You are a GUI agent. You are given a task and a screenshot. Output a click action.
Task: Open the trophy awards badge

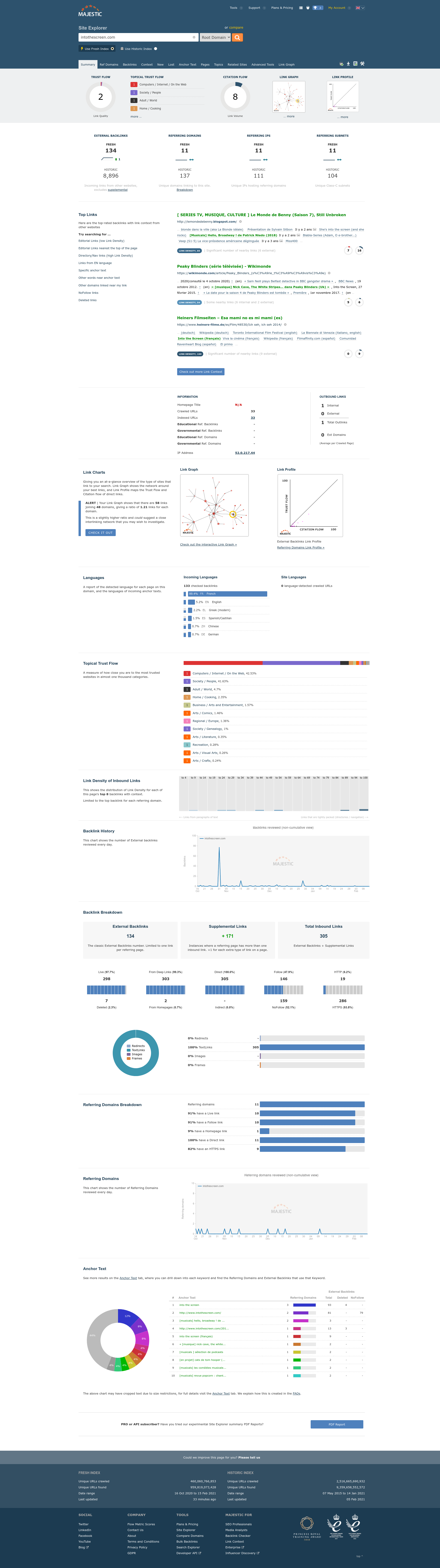[318, 8]
